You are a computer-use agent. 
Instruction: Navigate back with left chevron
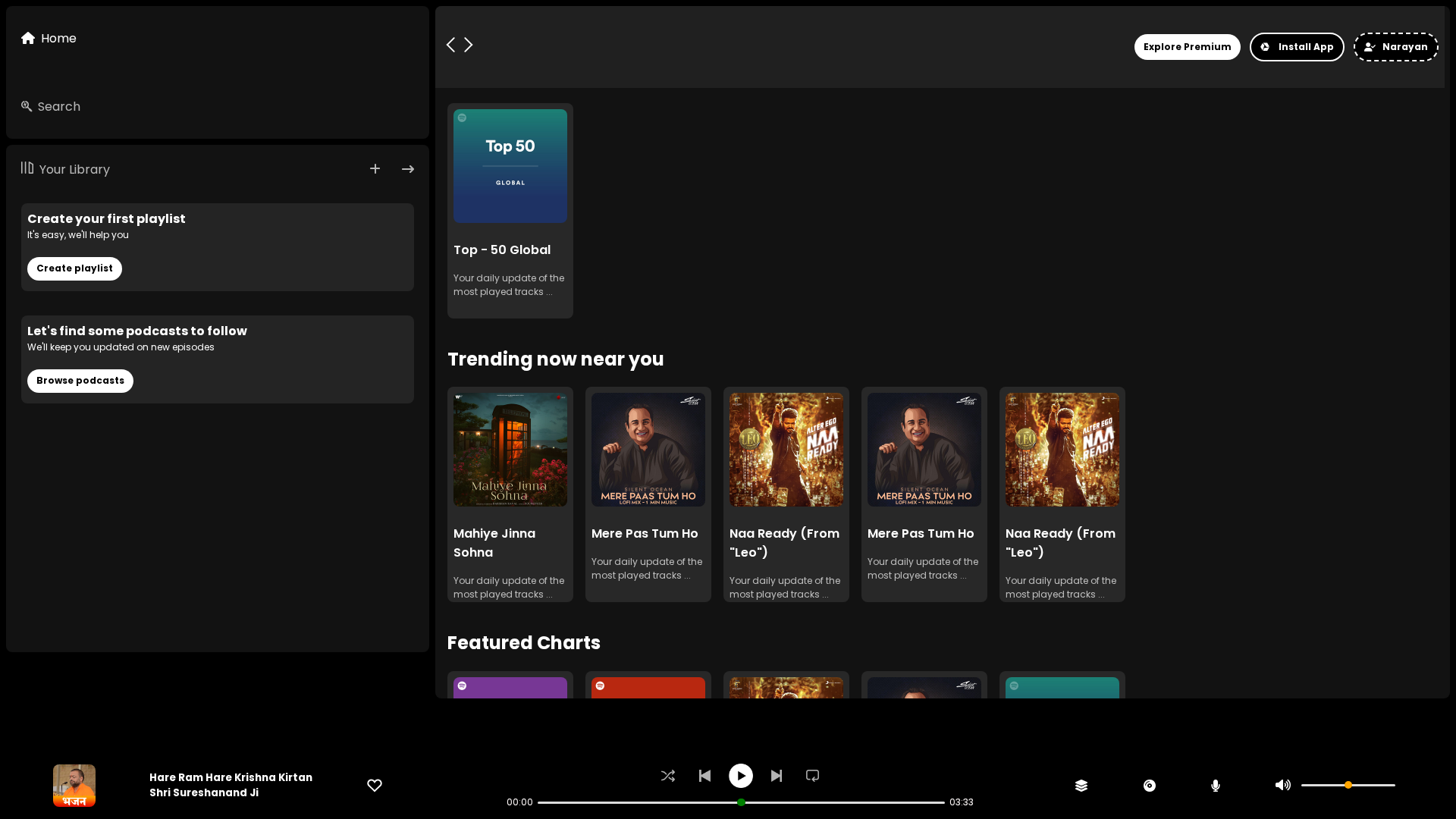pos(451,45)
